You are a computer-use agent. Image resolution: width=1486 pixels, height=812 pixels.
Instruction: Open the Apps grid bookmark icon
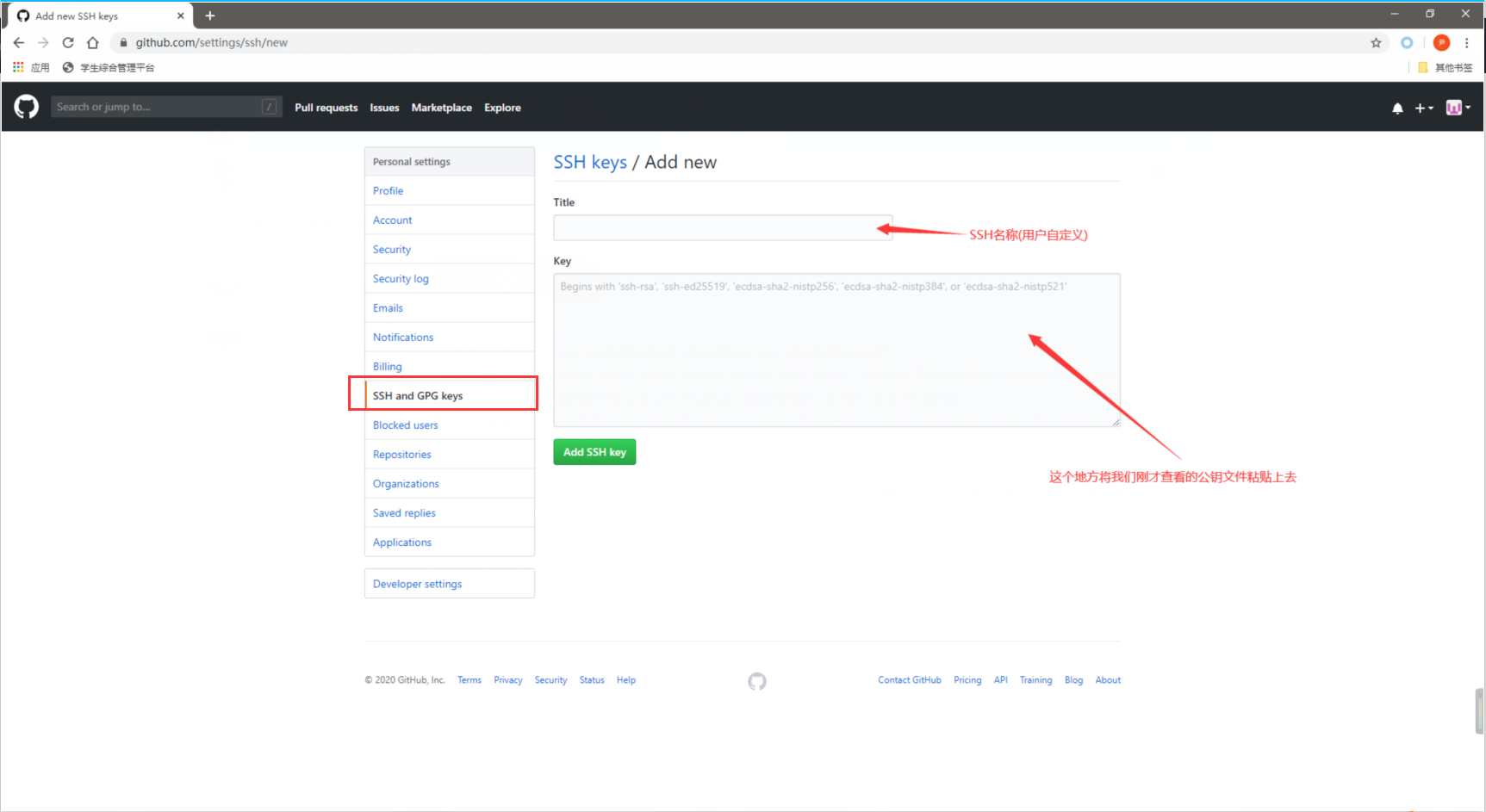[x=18, y=67]
